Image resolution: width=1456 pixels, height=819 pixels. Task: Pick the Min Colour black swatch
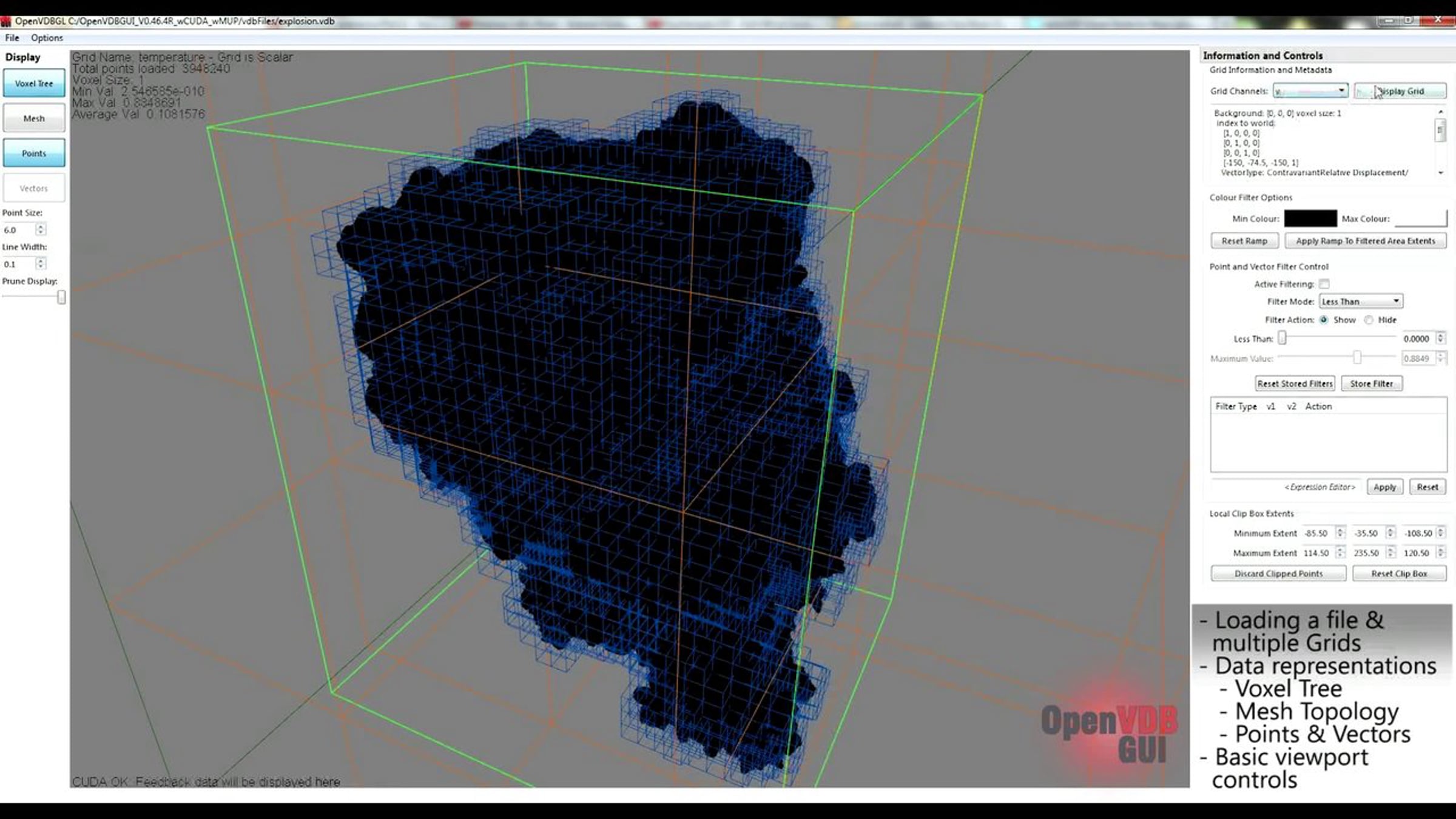tap(1310, 218)
